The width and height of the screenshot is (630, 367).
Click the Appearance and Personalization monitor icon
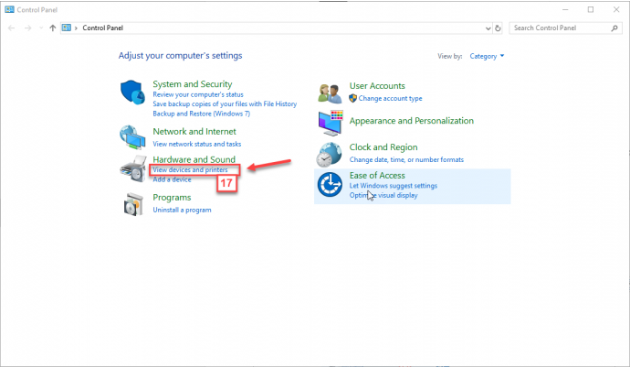click(331, 123)
